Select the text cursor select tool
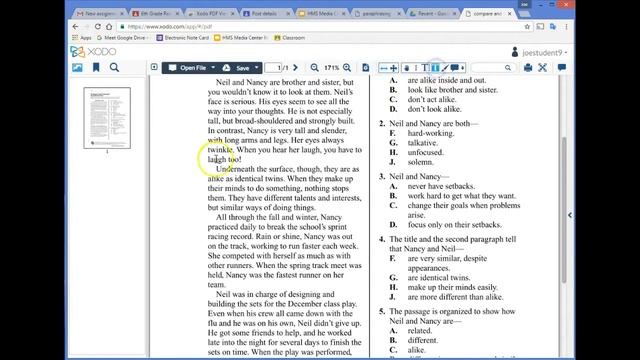The width and height of the screenshot is (640, 360). coord(416,68)
